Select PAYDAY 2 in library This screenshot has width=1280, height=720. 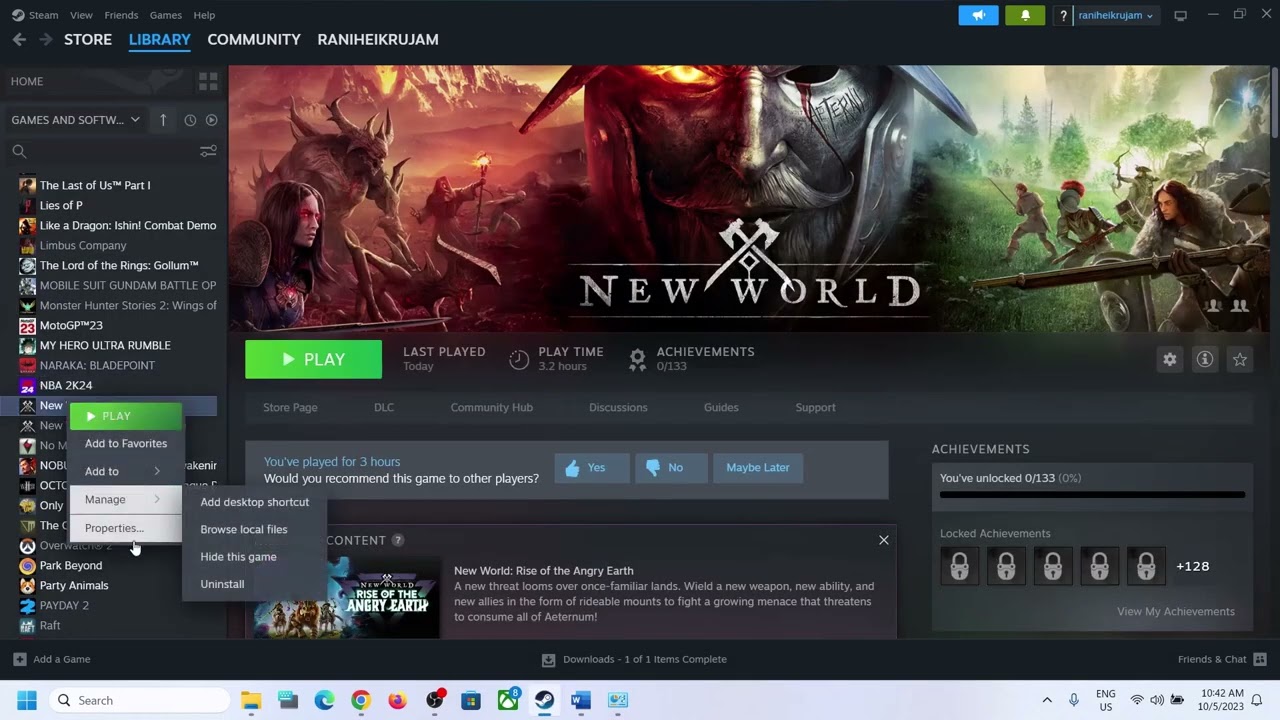(64, 605)
